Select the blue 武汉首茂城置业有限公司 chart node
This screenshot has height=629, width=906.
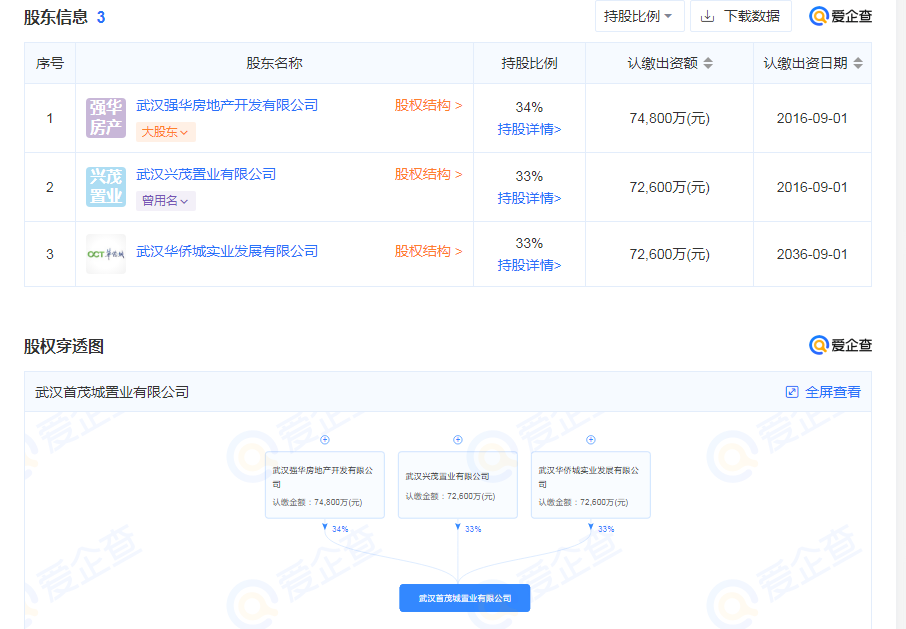click(x=464, y=598)
